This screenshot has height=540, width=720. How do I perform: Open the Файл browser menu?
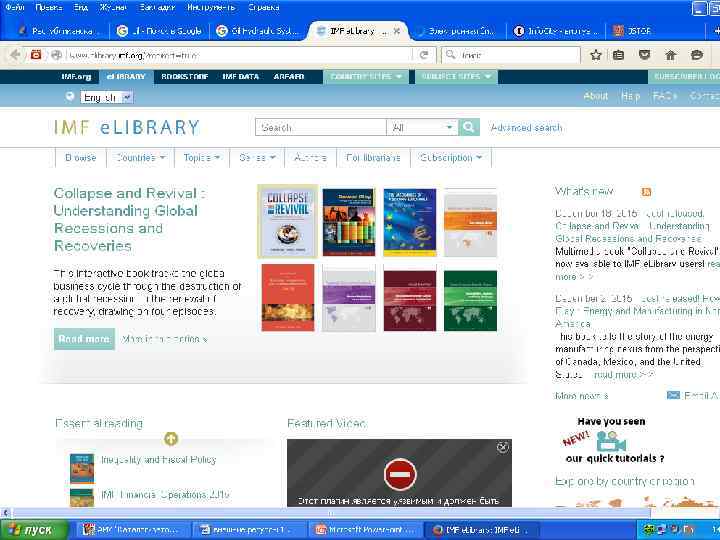click(15, 7)
